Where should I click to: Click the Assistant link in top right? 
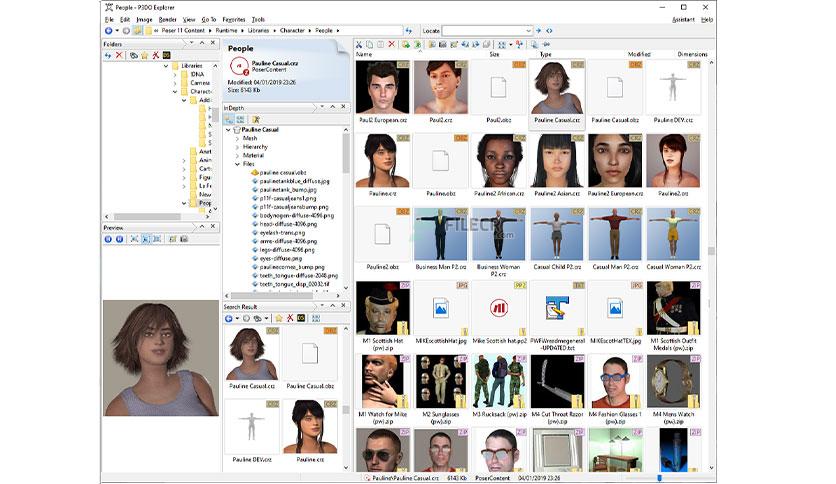pos(683,20)
